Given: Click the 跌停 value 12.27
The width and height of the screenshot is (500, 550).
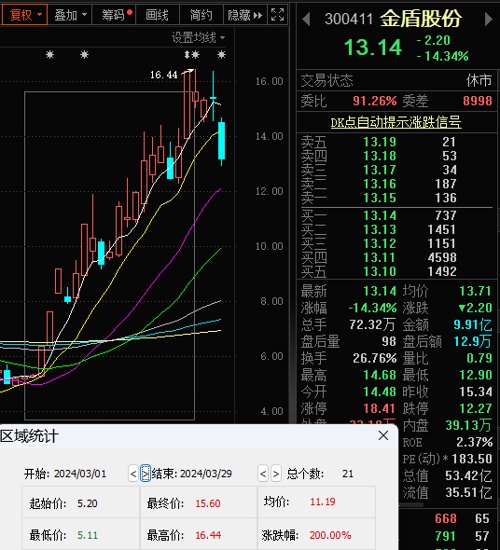Looking at the screenshot, I should click(x=476, y=408).
